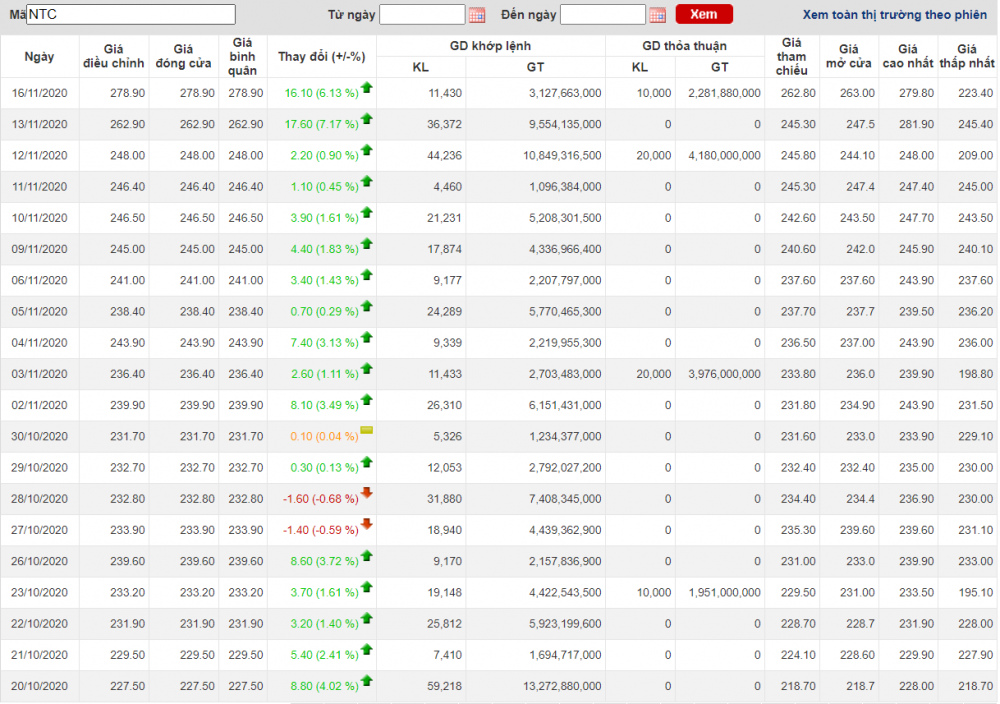Click matched value 3,127,663,000
The height and width of the screenshot is (704, 1000).
(x=565, y=93)
